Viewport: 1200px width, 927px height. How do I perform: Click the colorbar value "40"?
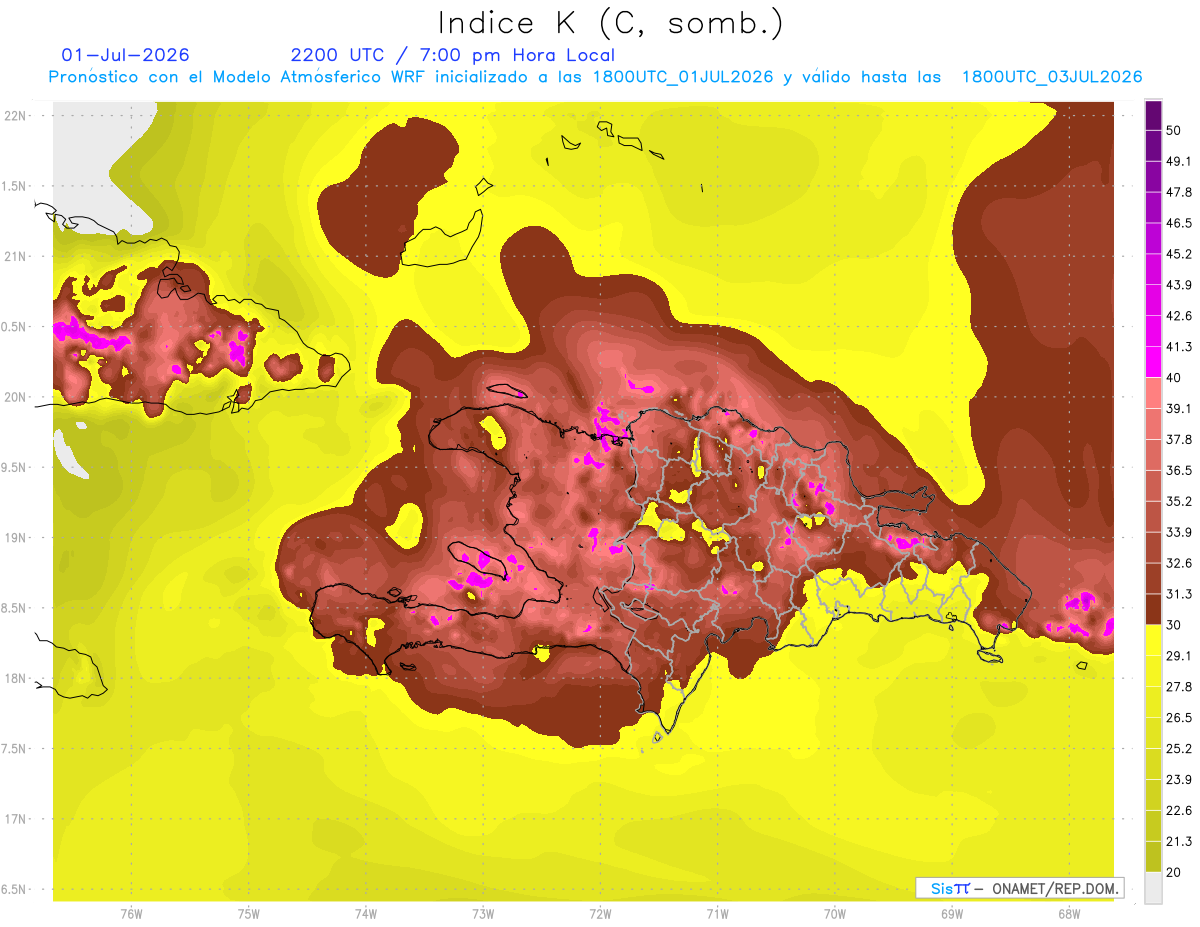pos(1175,377)
